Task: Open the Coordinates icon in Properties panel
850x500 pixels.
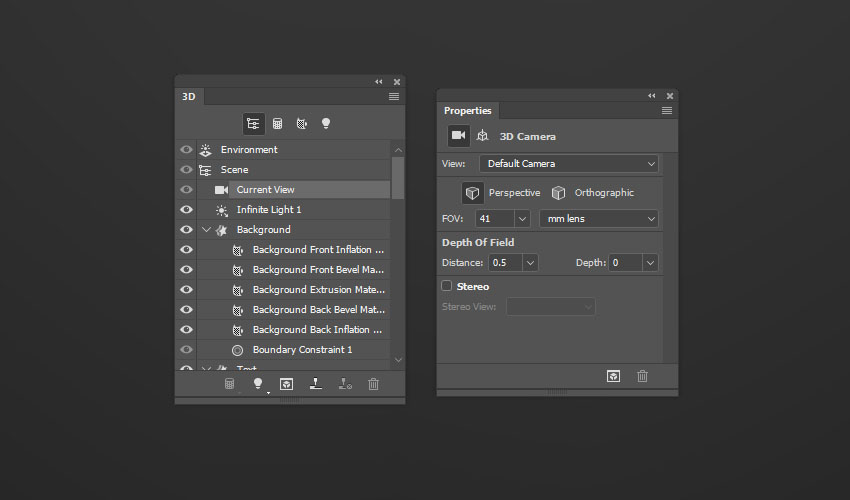Action: pyautogui.click(x=482, y=136)
